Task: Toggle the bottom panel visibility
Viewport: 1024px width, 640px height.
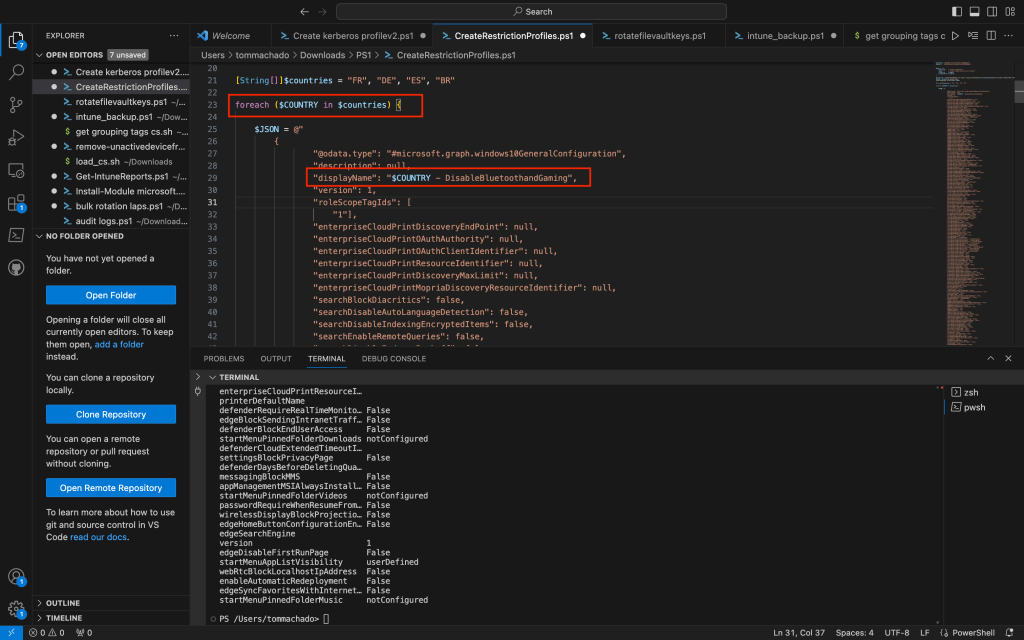Action: [975, 11]
